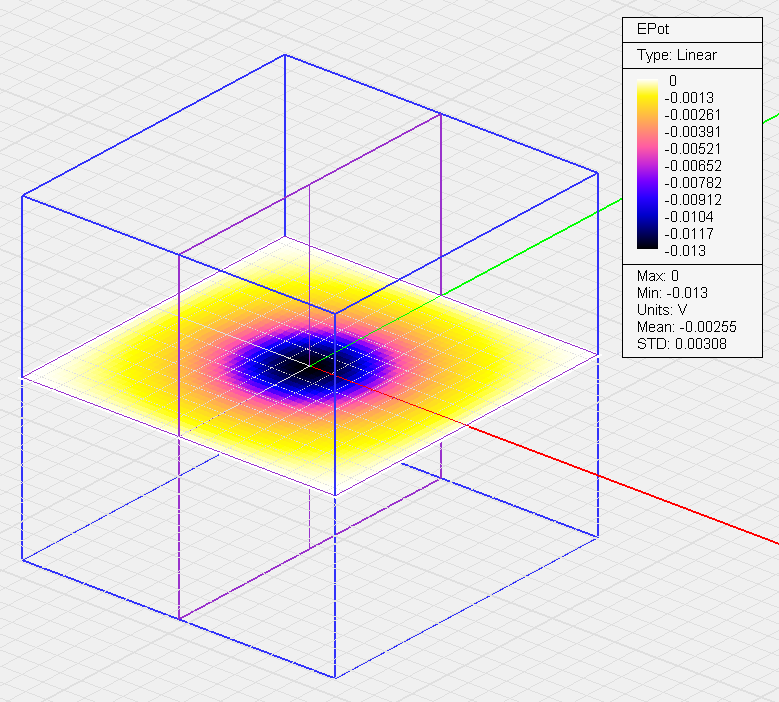The image size is (779, 702).
Task: Select the Units: V legend line
Action: point(662,310)
